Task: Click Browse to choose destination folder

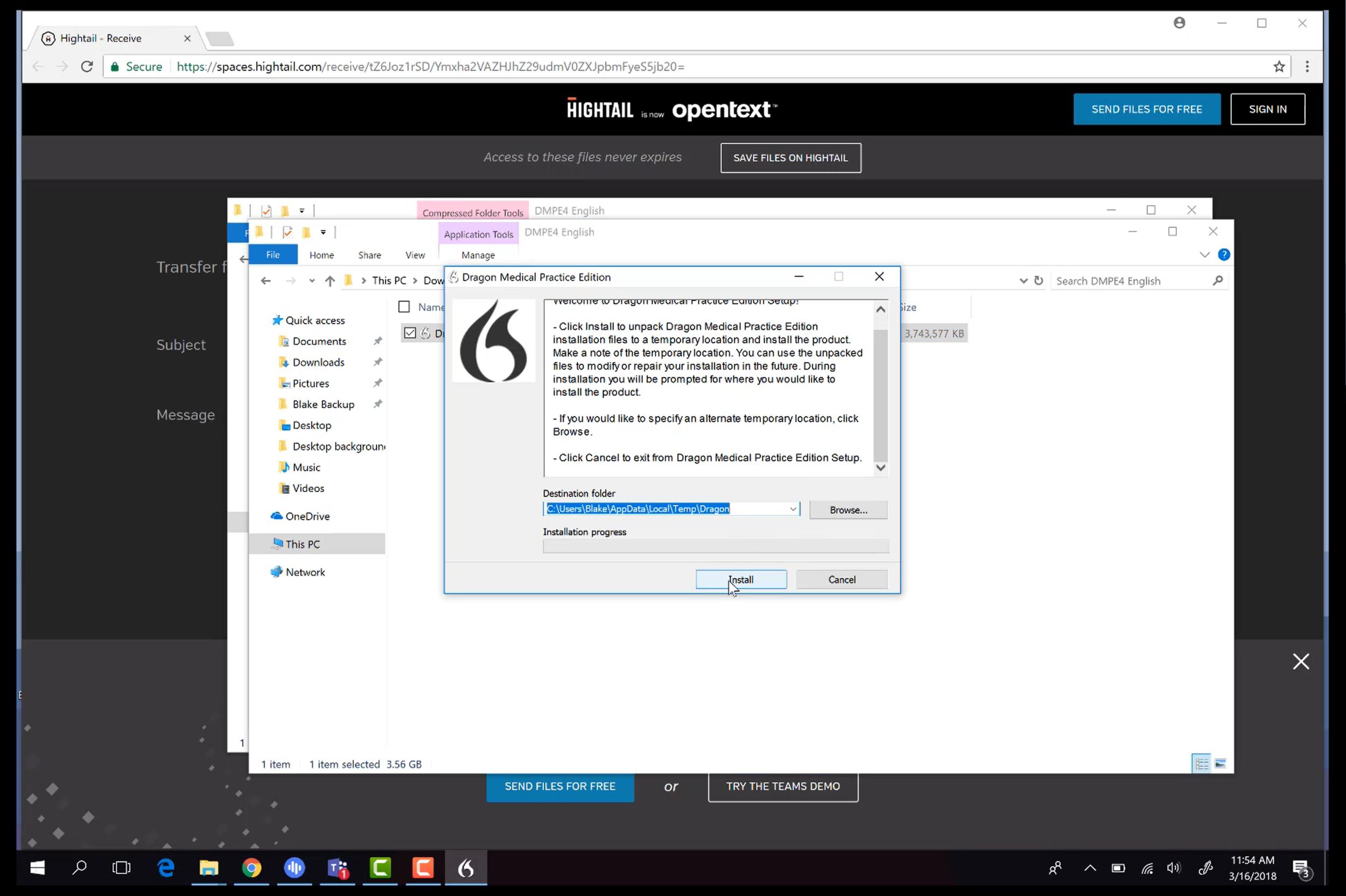Action: [848, 510]
